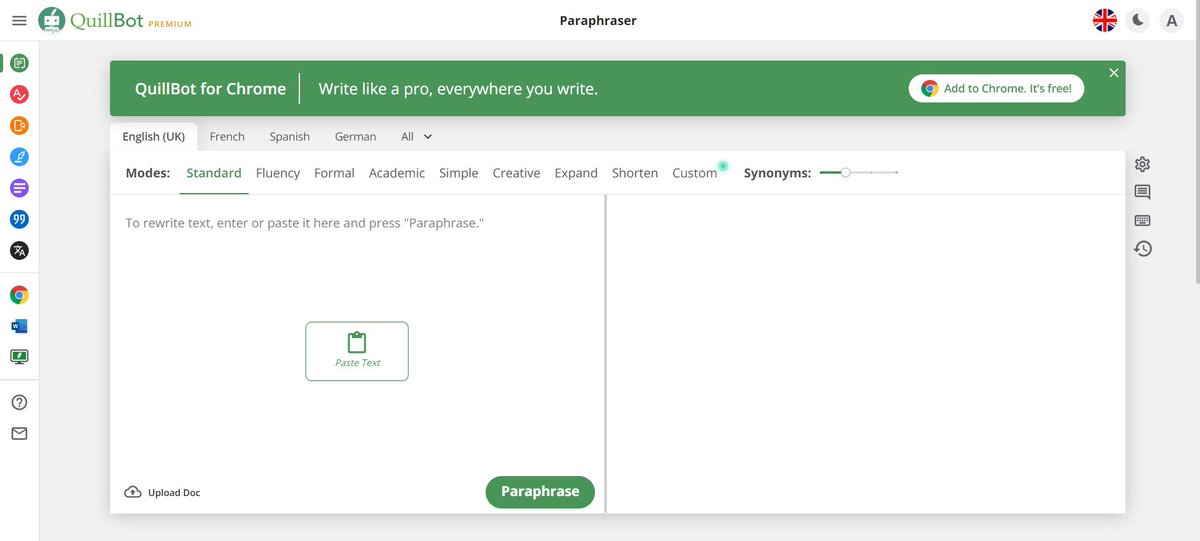Open the Paraphraser tool in sidebar

(19, 64)
